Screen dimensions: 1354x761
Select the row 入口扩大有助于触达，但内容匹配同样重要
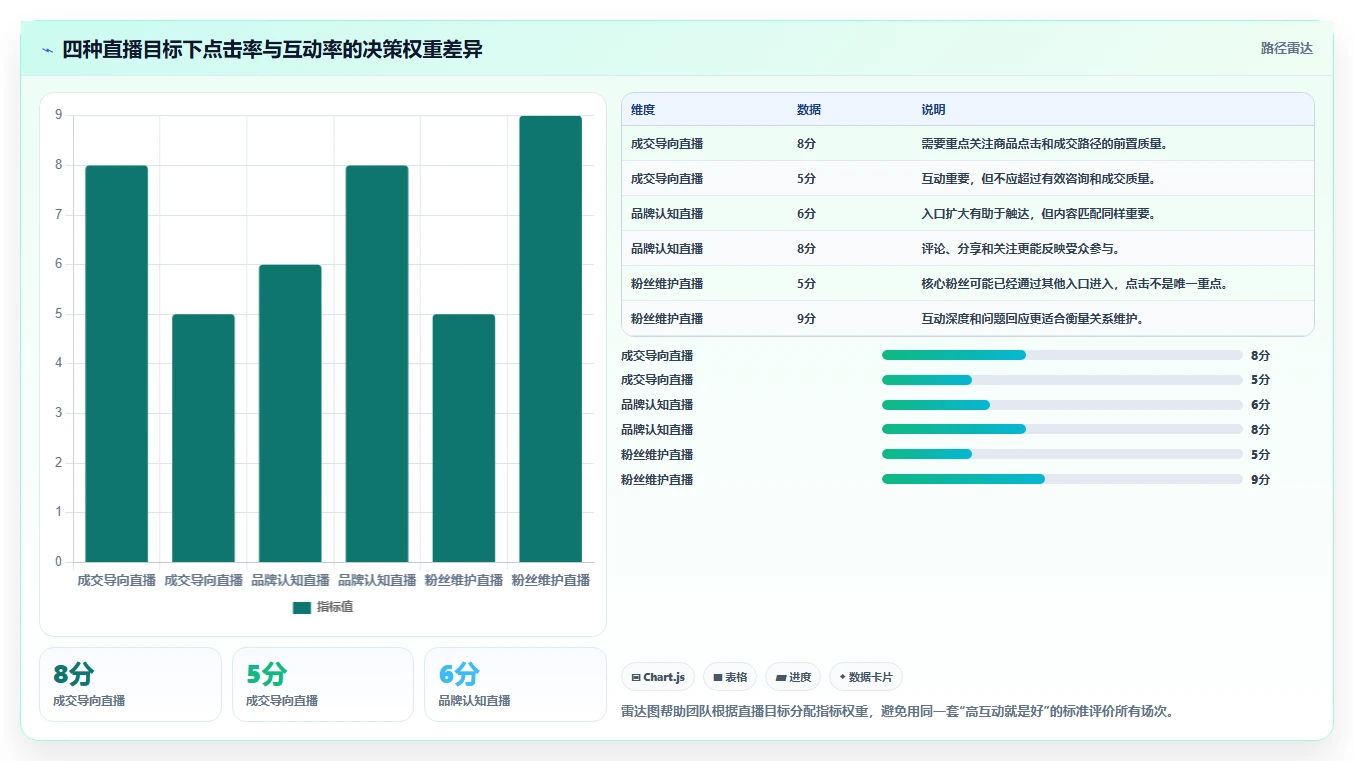967,214
